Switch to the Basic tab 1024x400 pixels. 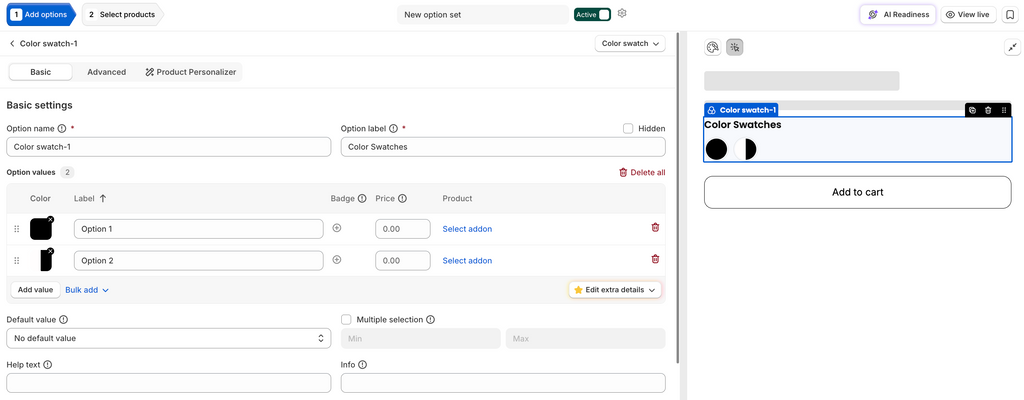coord(40,72)
